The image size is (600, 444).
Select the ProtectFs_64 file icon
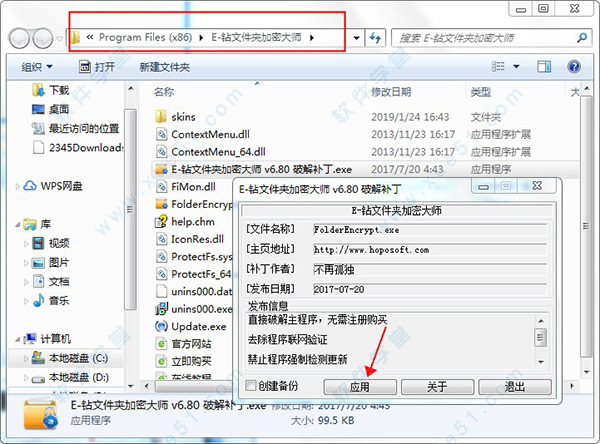click(161, 274)
